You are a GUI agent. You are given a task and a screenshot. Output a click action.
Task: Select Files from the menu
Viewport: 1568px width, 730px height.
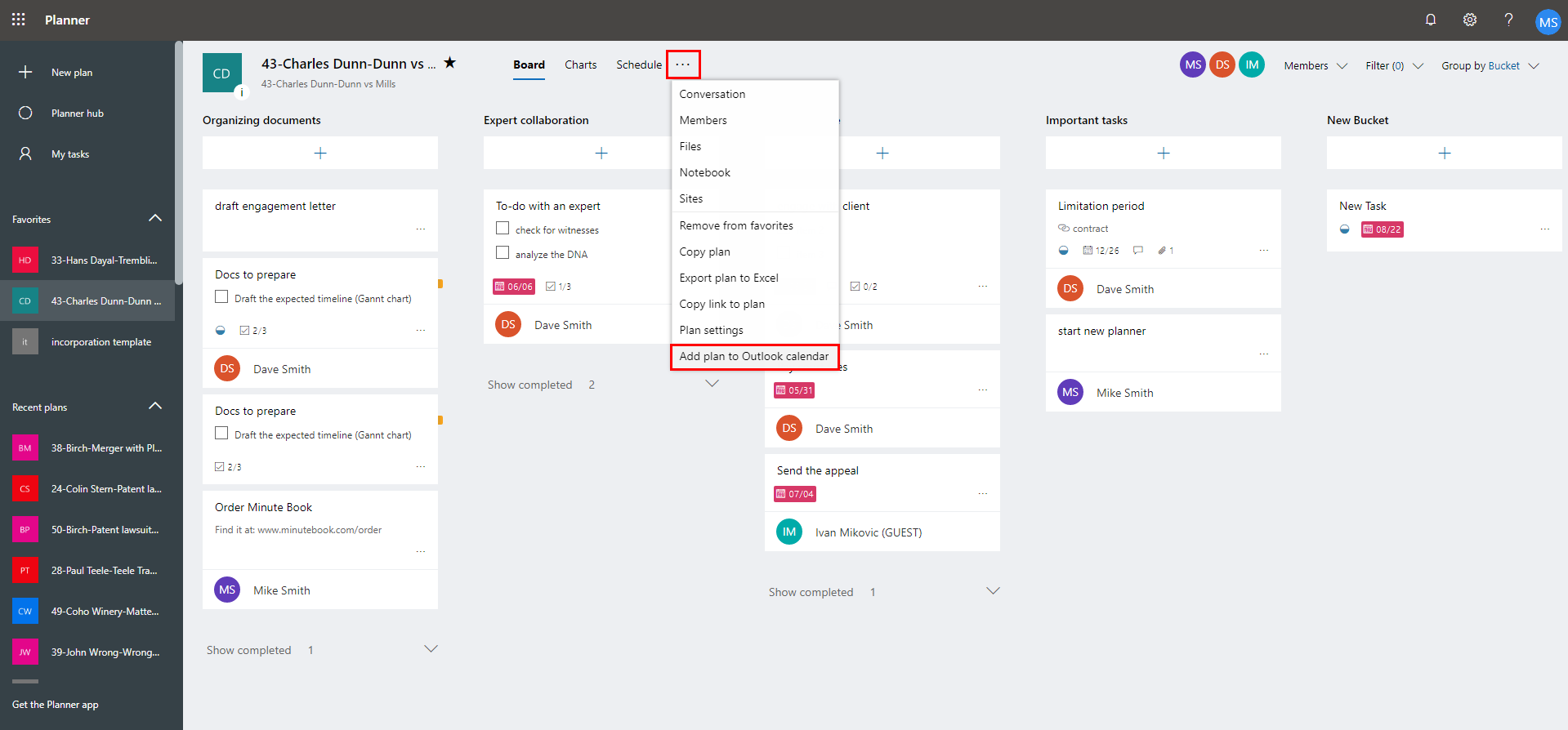(x=755, y=146)
